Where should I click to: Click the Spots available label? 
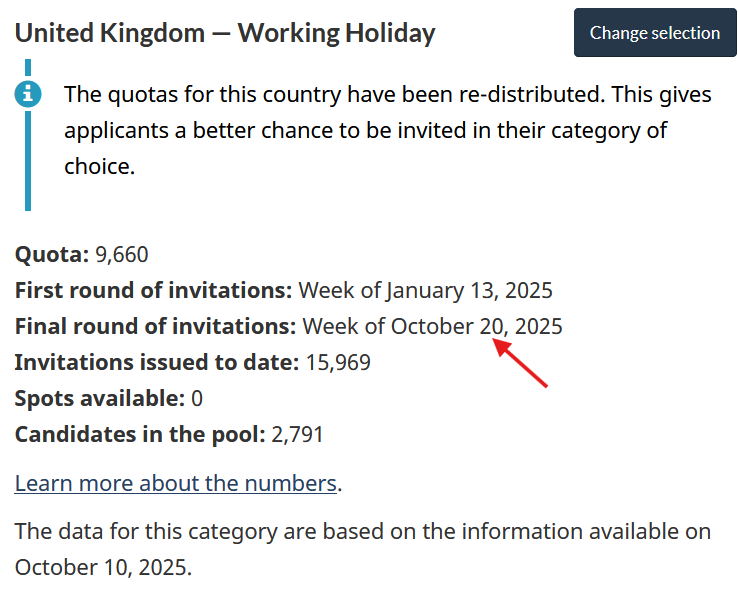[x=99, y=399]
